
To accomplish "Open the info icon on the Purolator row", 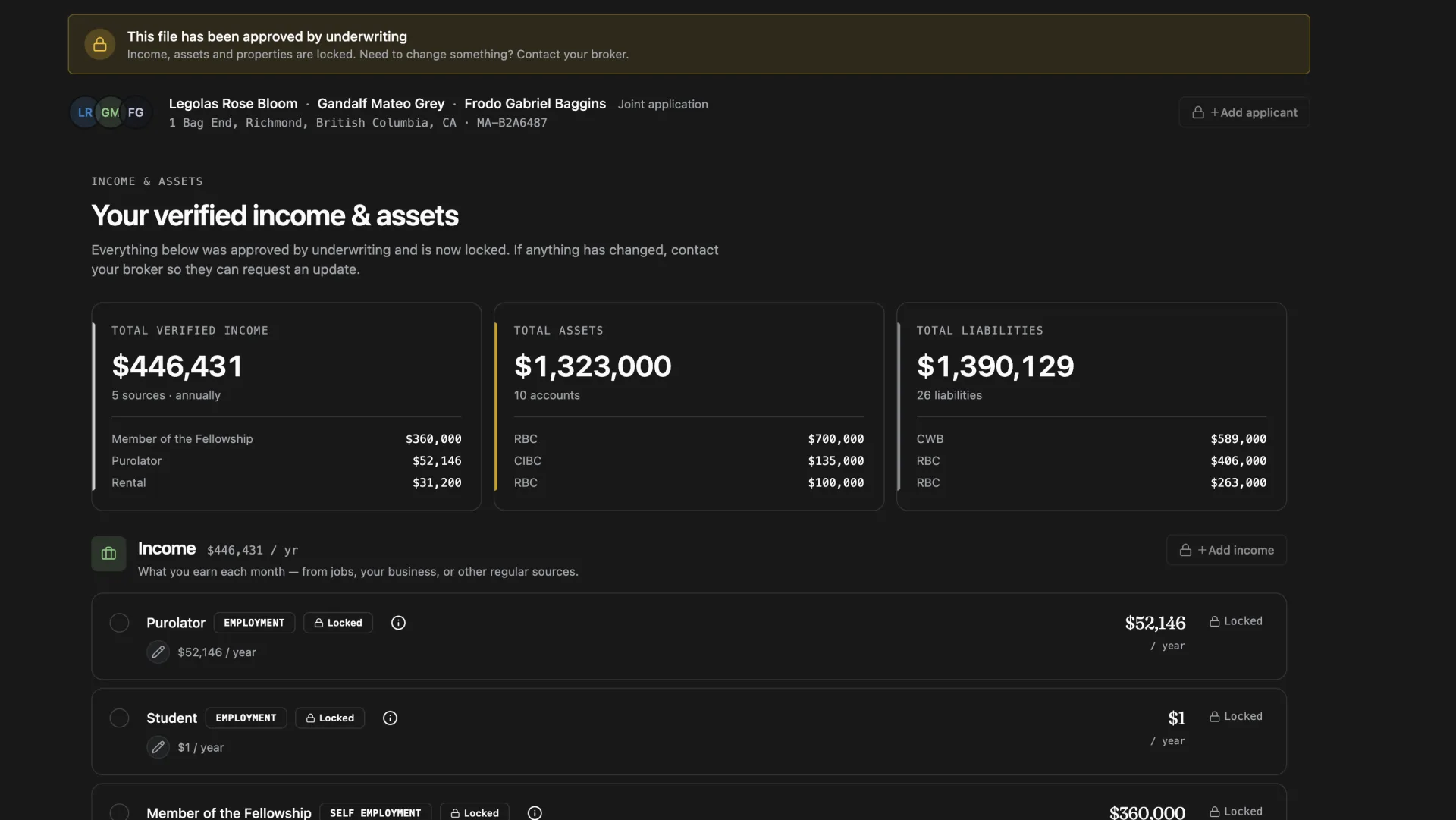I will coord(398,623).
